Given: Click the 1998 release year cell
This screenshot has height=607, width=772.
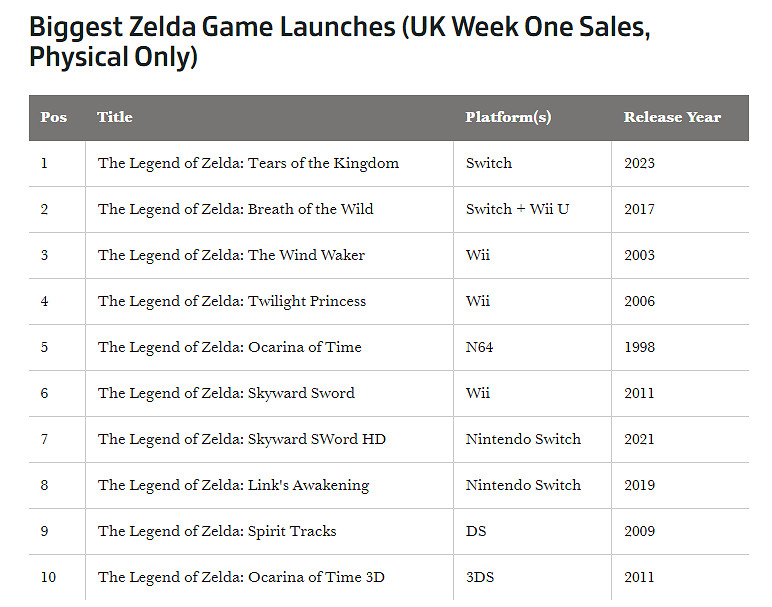Looking at the screenshot, I should [x=639, y=347].
